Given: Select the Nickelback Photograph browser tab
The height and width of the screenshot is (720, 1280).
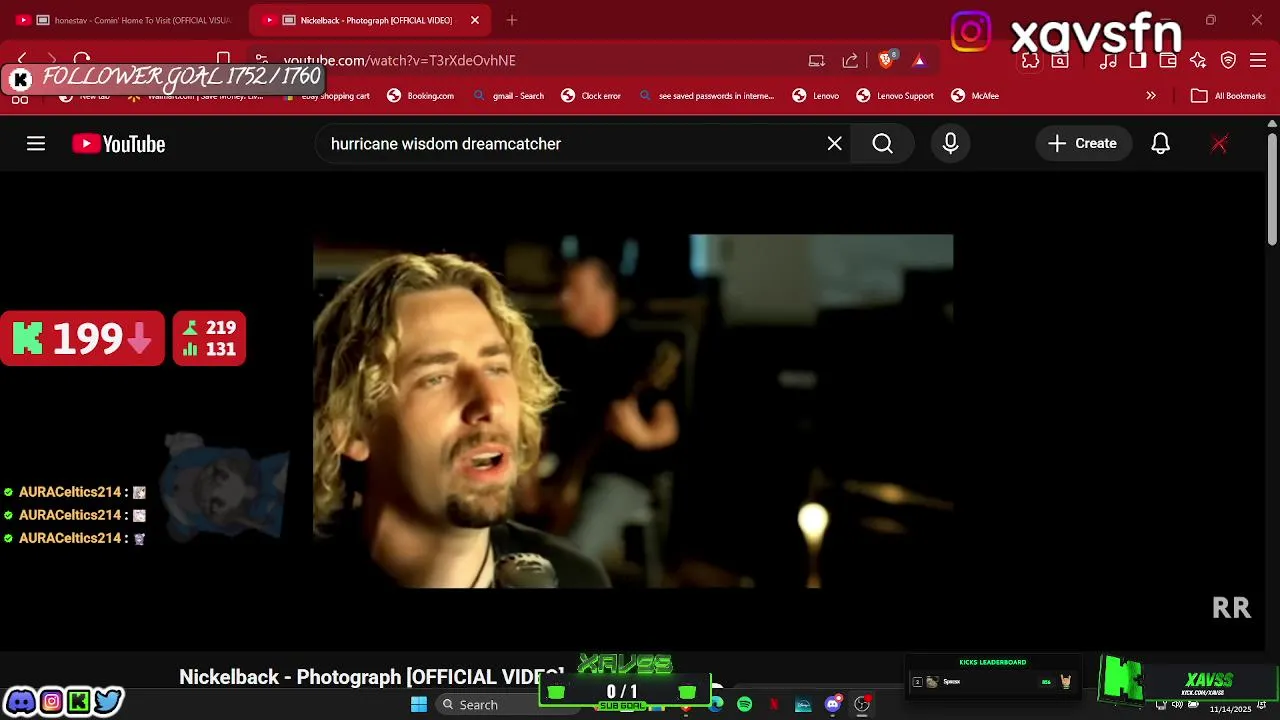Looking at the screenshot, I should click(370, 20).
